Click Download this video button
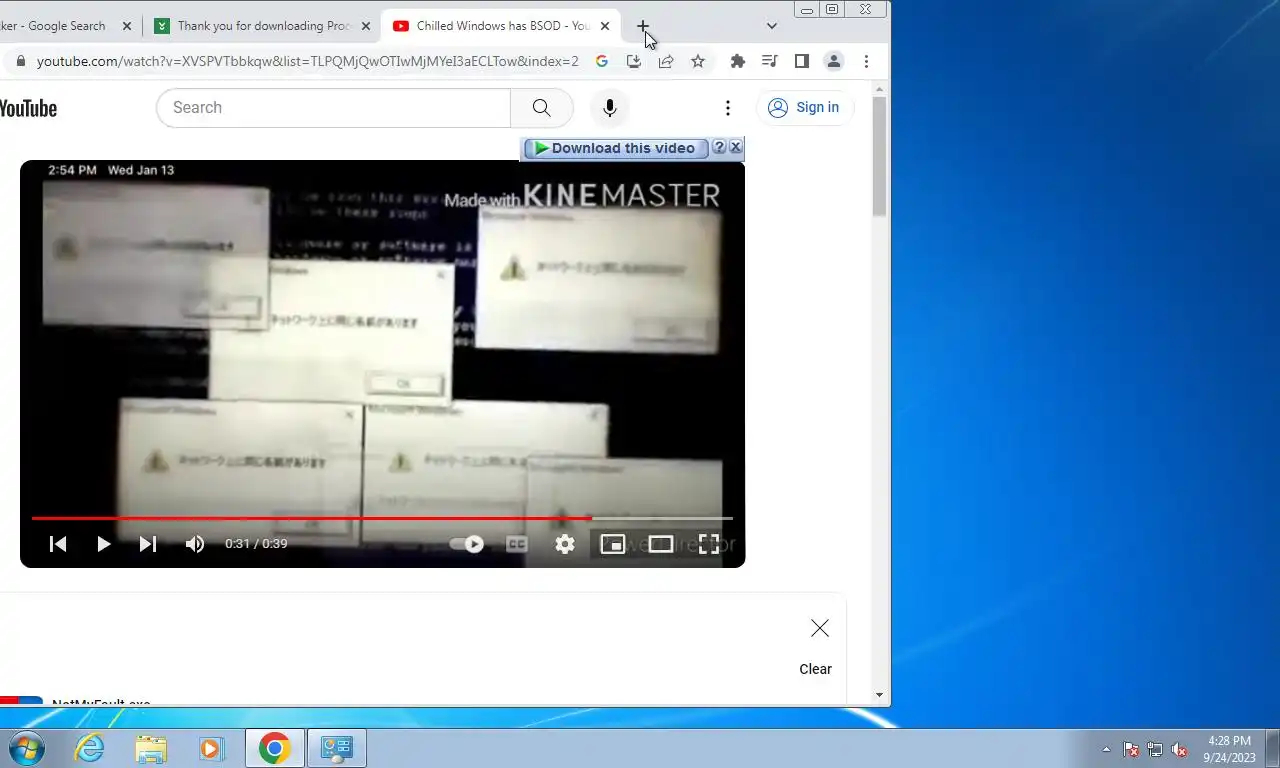The image size is (1280, 768). click(x=615, y=148)
